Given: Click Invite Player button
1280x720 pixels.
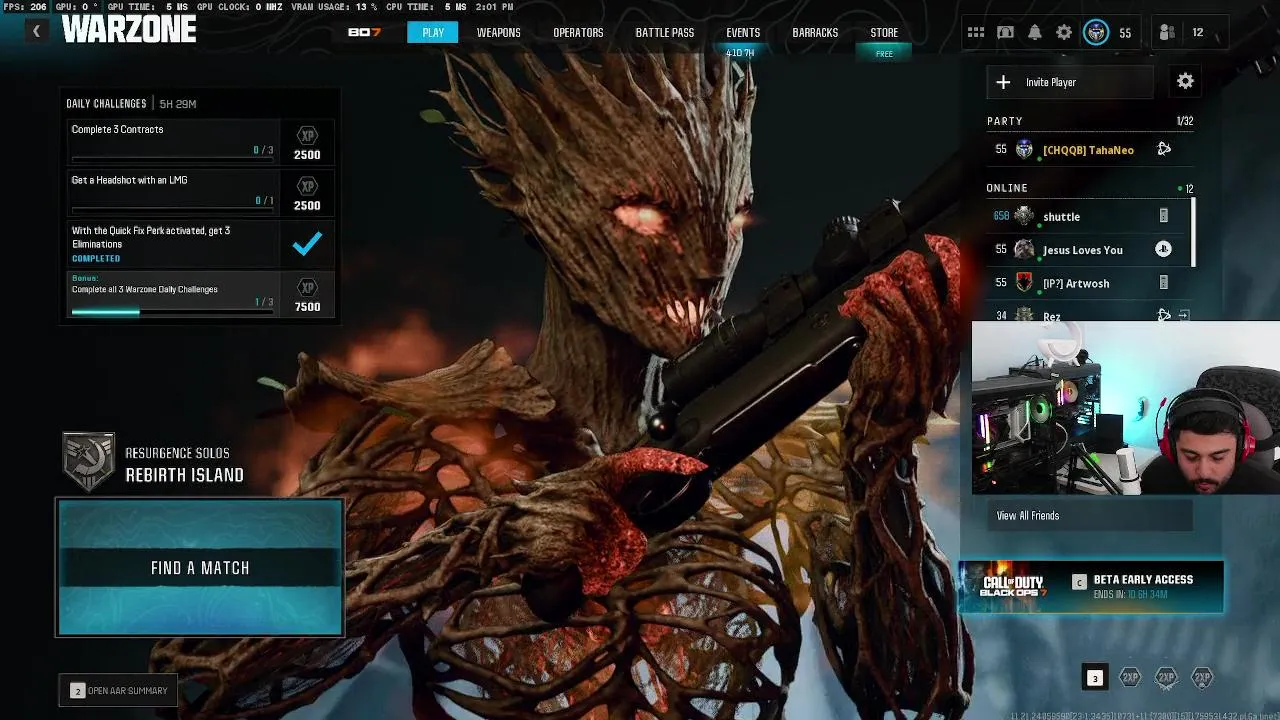Looking at the screenshot, I should click(x=1070, y=82).
